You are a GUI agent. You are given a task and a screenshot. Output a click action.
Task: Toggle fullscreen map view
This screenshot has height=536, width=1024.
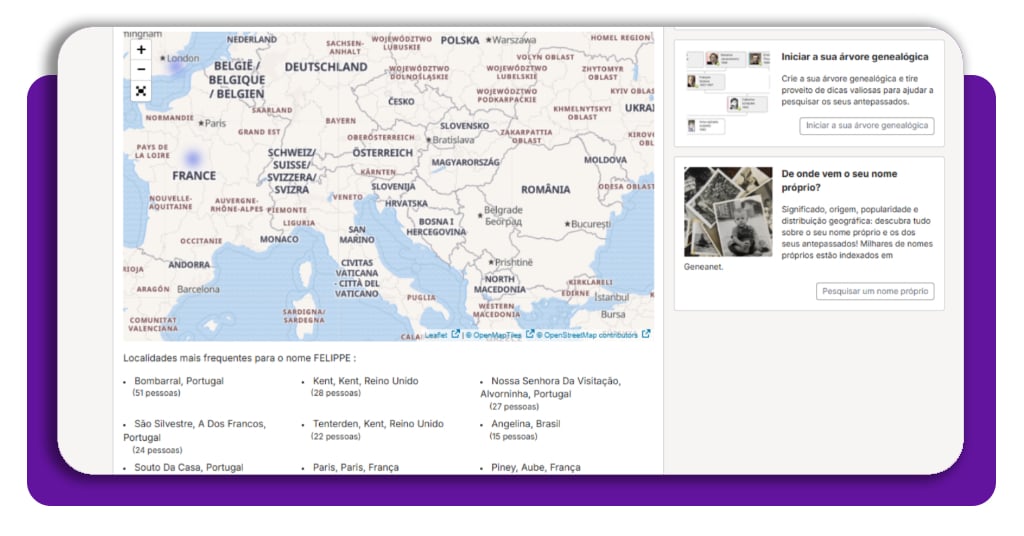coord(141,91)
